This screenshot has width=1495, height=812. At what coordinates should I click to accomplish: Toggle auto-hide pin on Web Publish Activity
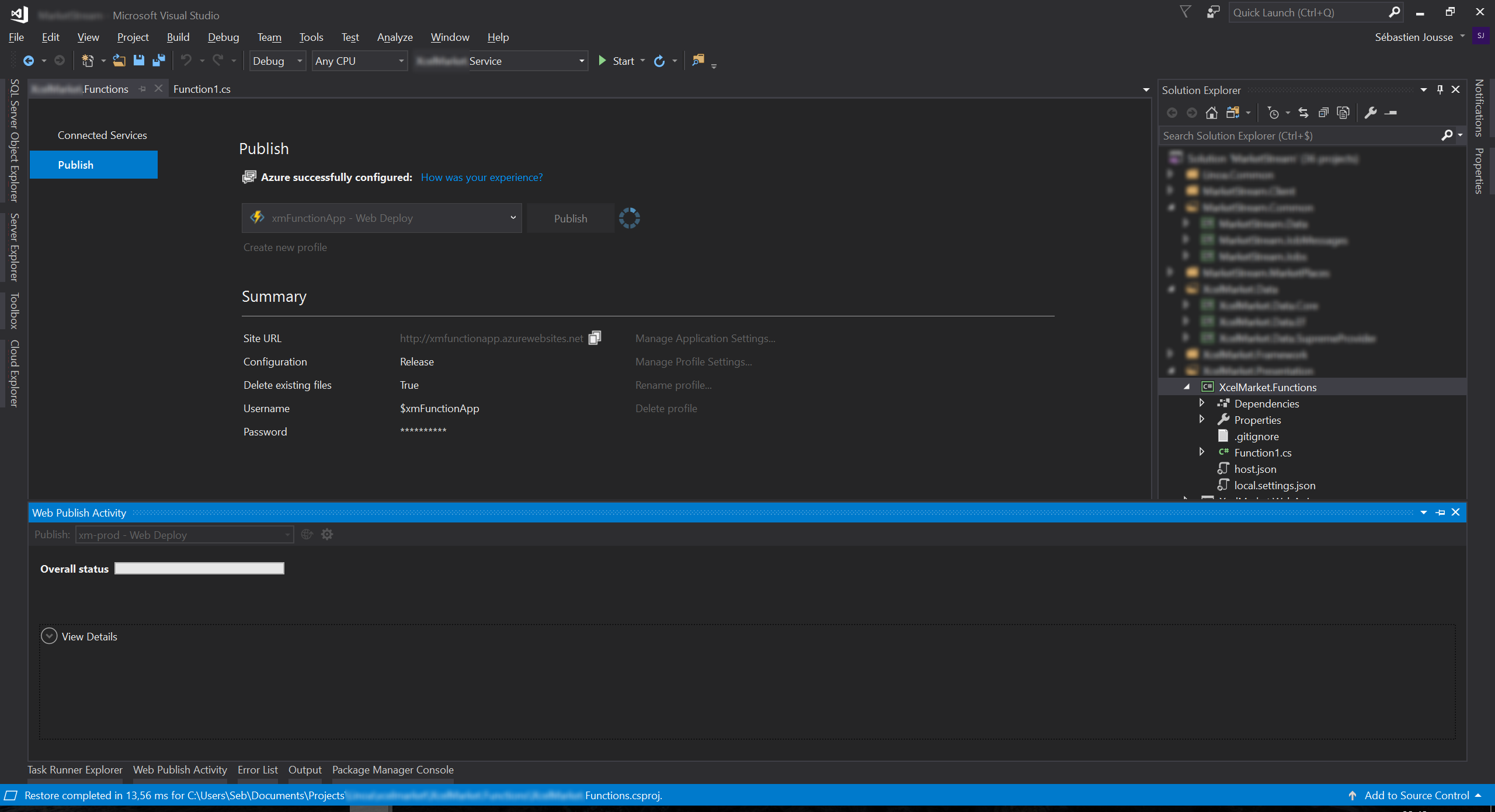pos(1440,513)
